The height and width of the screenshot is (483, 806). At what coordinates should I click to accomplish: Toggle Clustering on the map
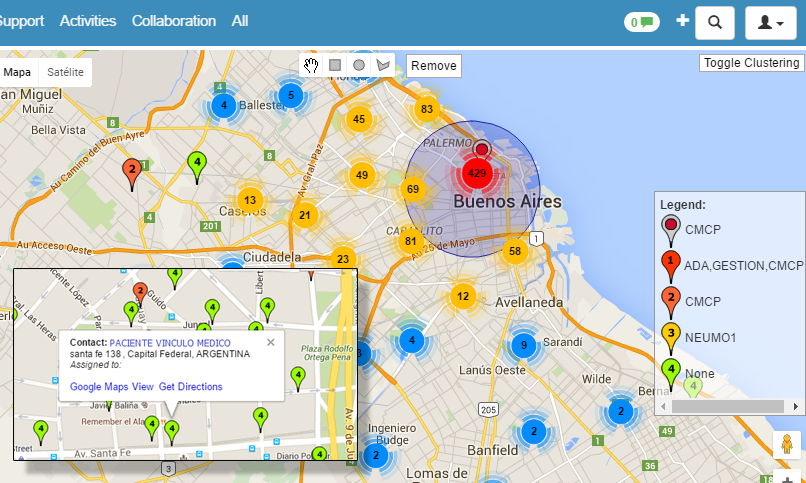tap(751, 62)
